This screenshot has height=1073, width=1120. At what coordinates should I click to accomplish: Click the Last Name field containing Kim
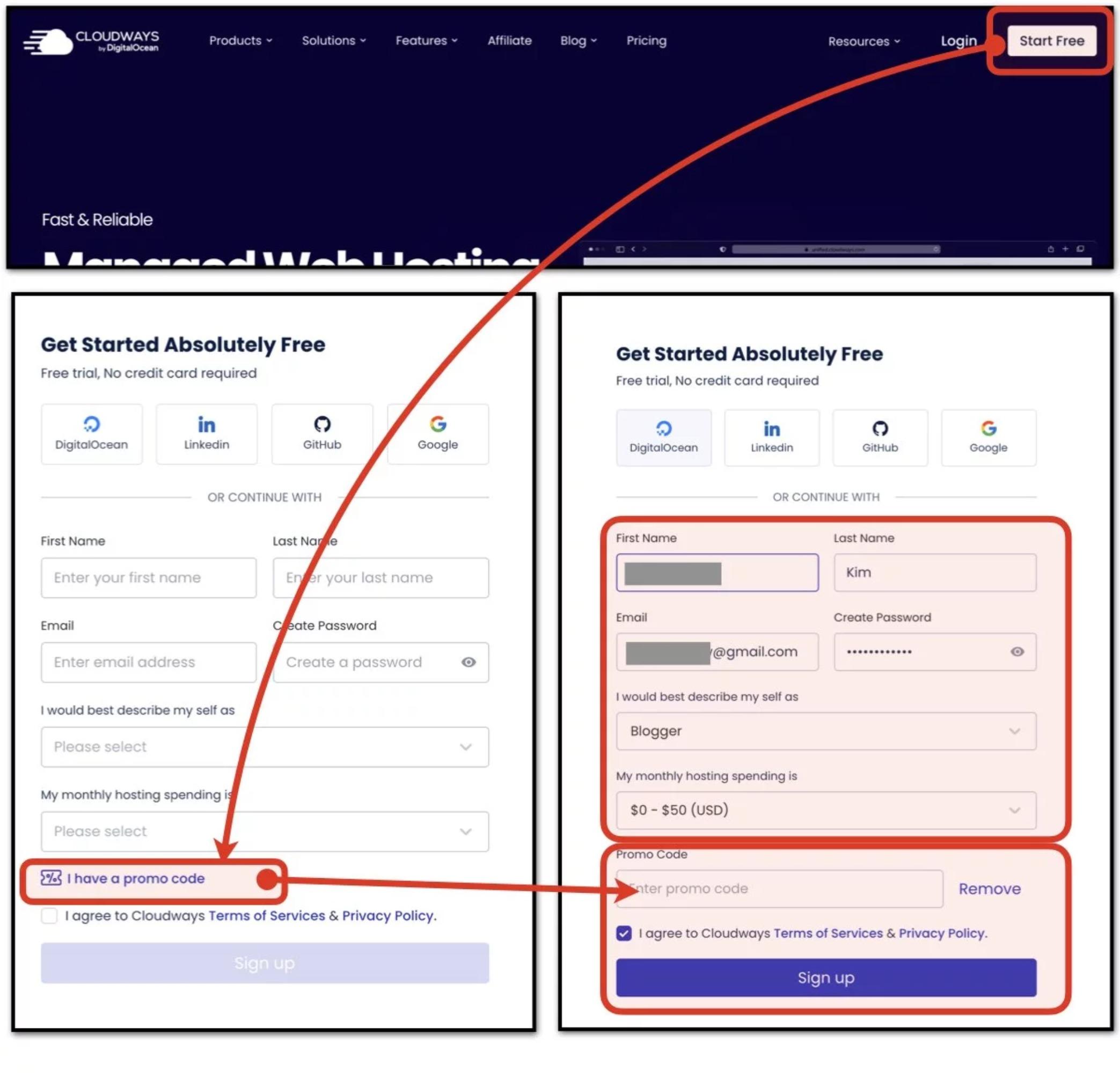point(935,572)
